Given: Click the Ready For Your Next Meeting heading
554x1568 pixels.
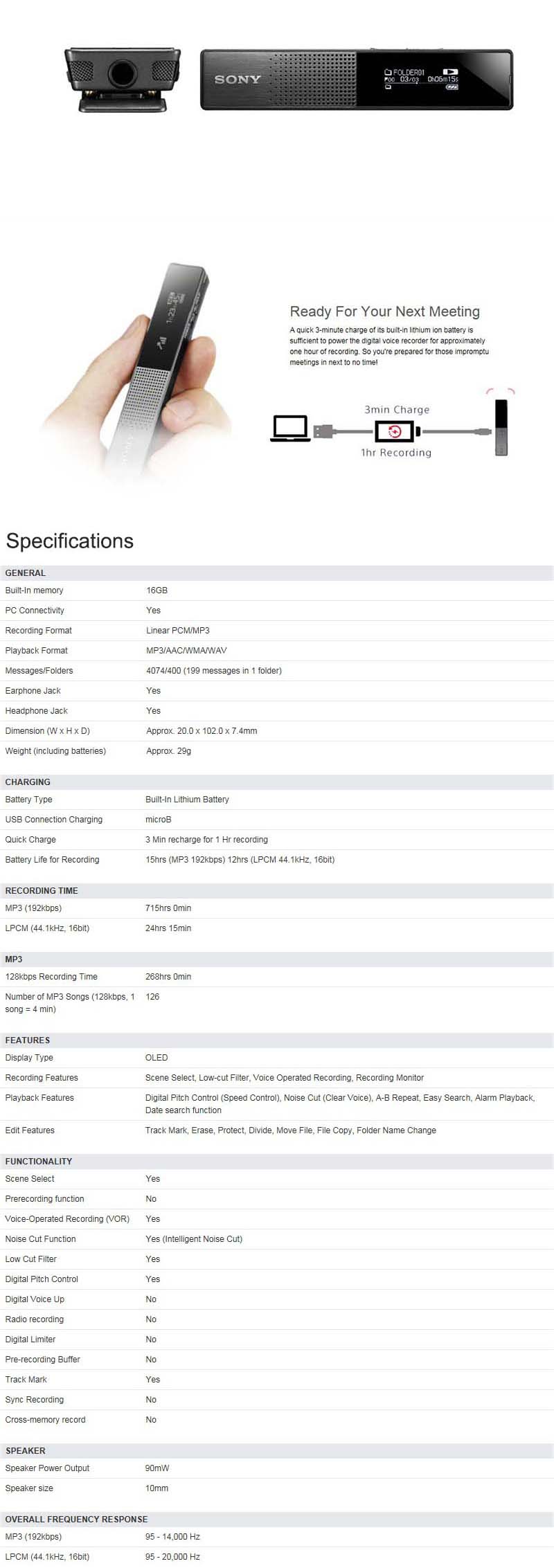Looking at the screenshot, I should click(384, 312).
